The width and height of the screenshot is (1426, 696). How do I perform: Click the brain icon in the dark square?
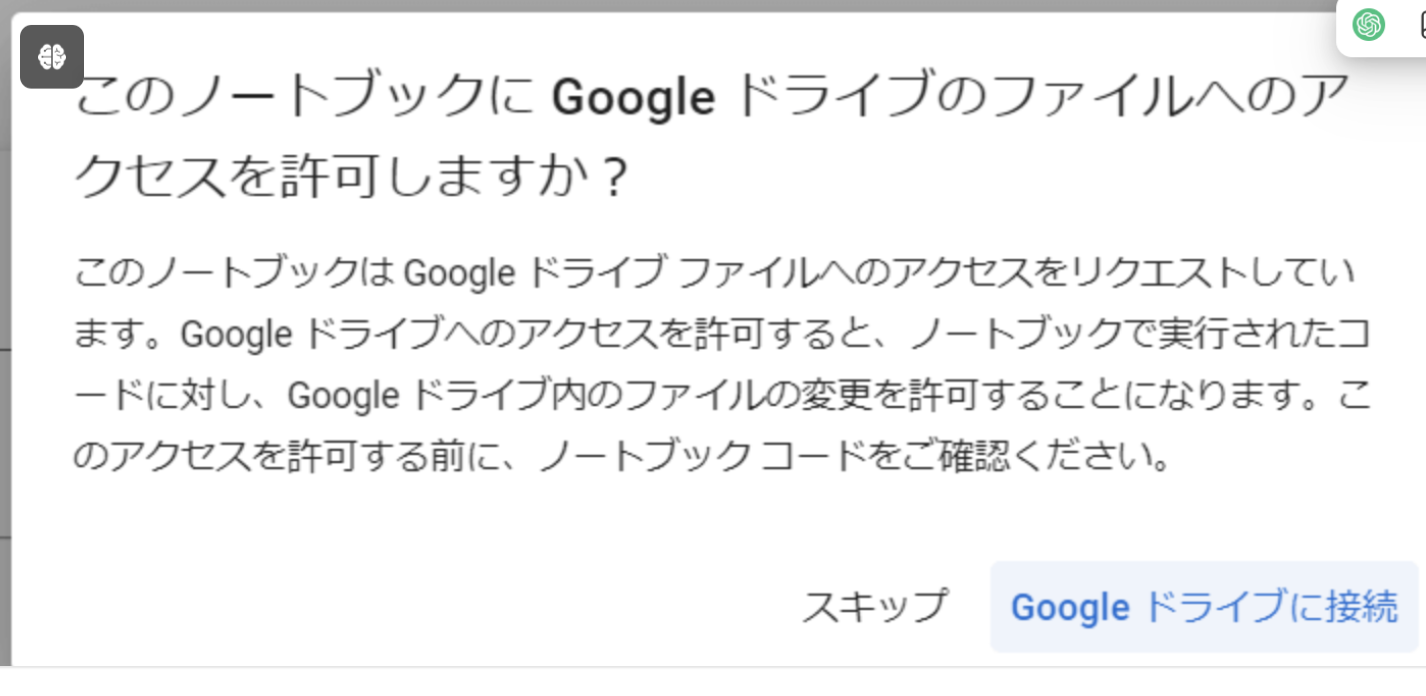tap(52, 57)
